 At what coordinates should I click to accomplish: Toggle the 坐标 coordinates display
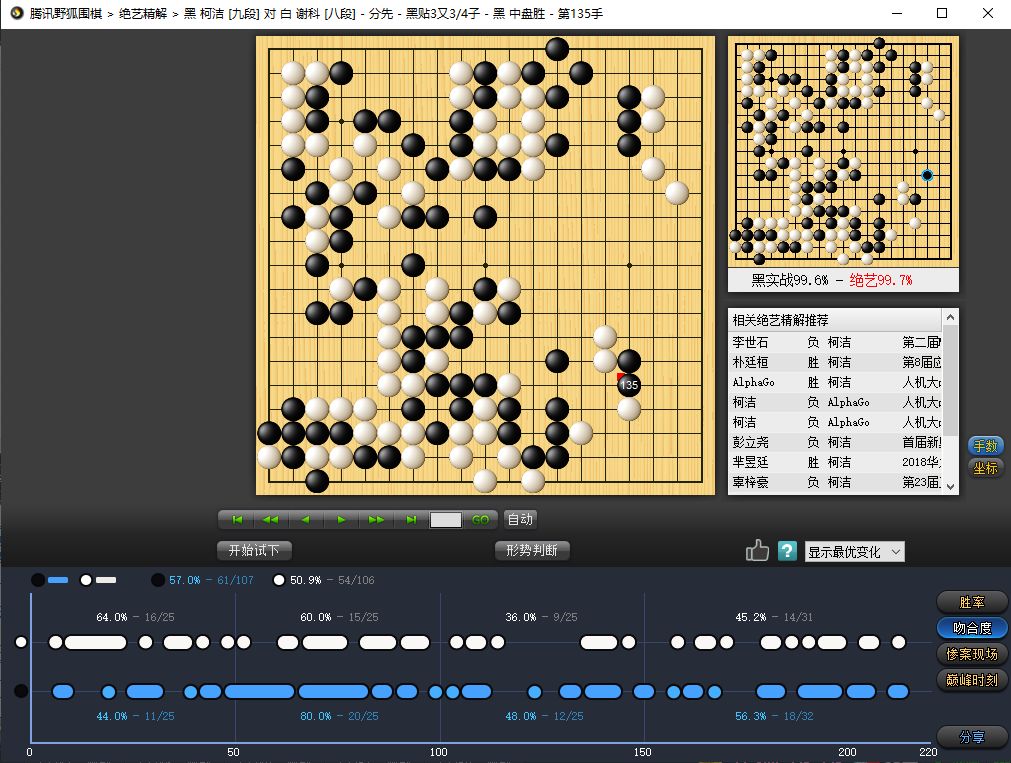tap(985, 468)
